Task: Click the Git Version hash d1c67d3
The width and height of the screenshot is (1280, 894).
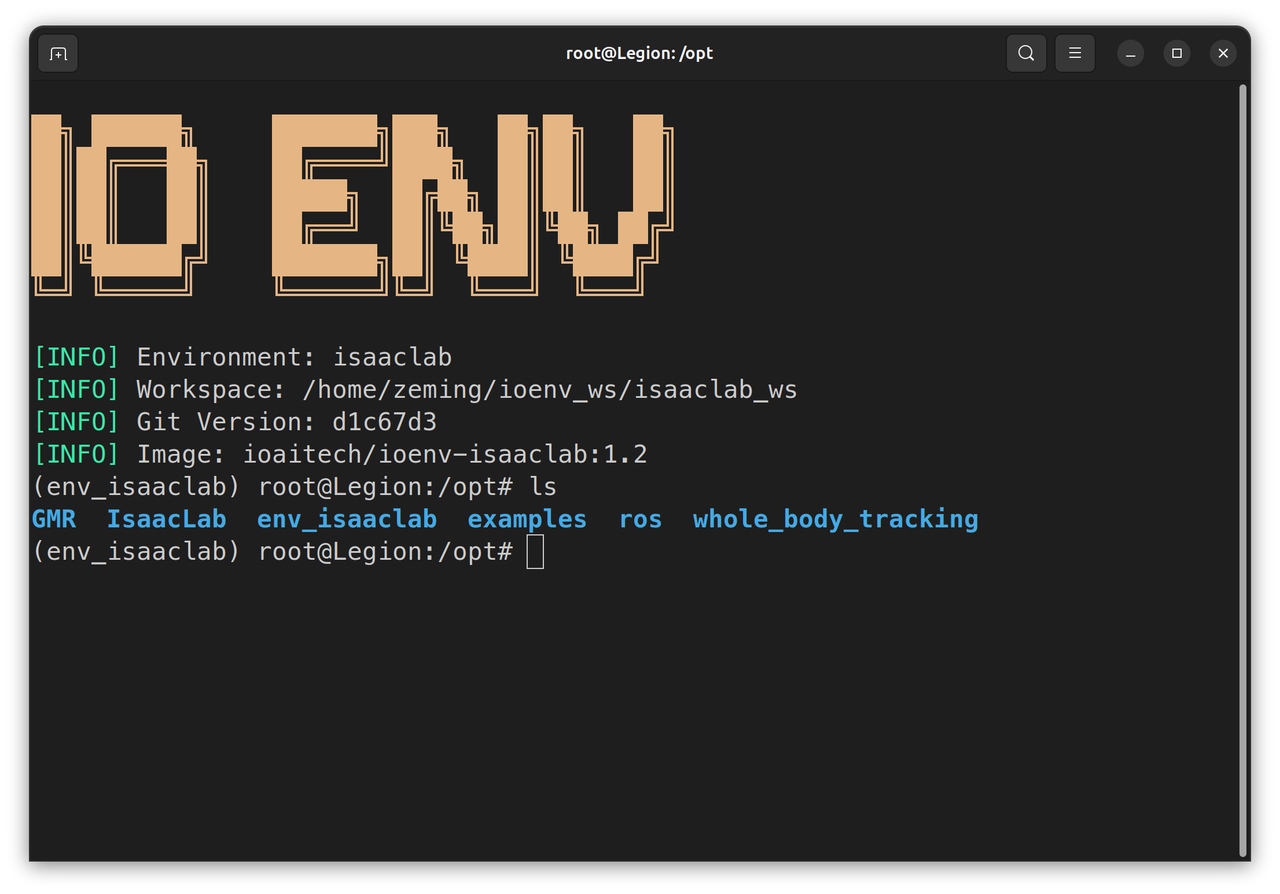Action: click(384, 422)
